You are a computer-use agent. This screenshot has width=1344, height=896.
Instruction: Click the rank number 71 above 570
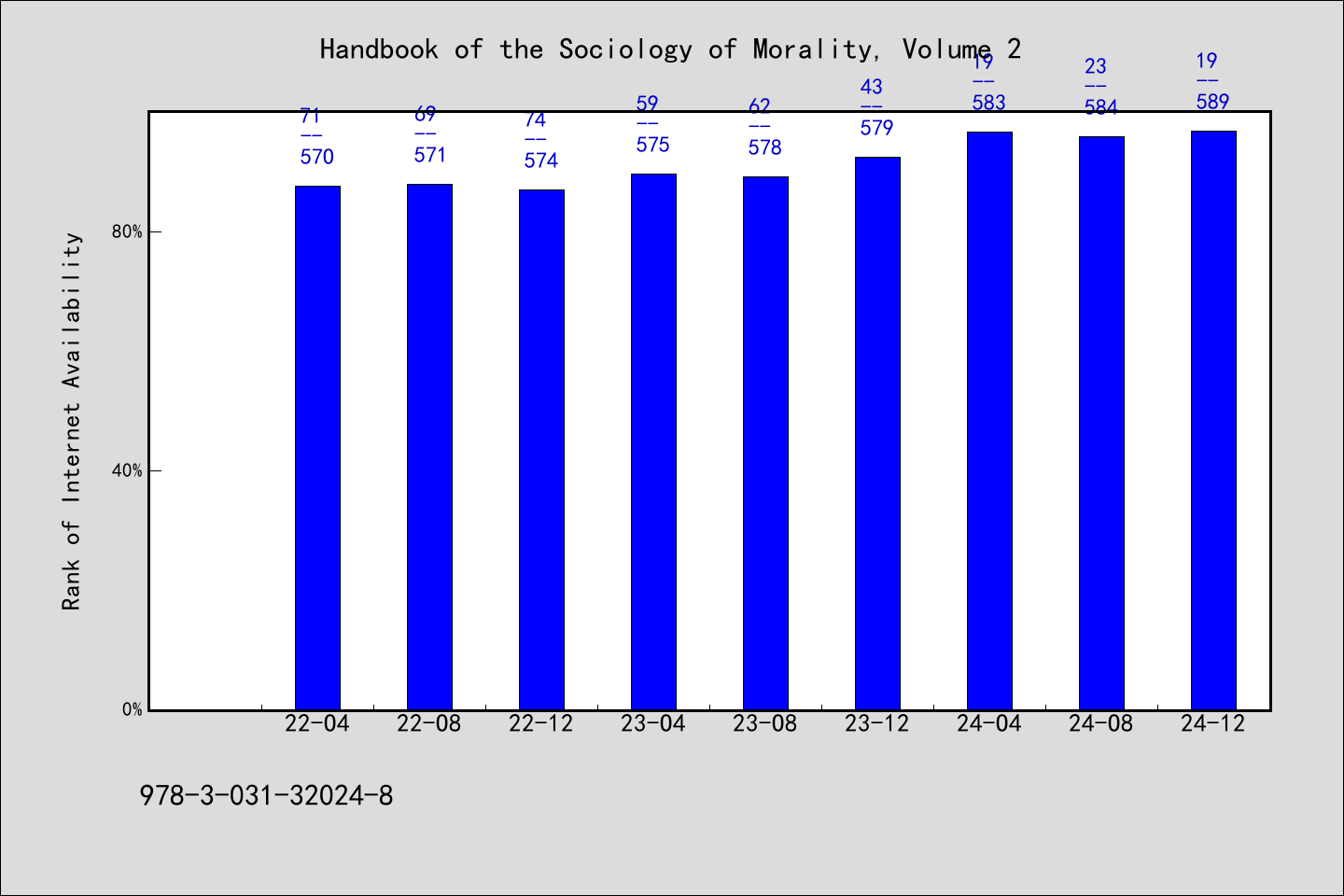(311, 116)
